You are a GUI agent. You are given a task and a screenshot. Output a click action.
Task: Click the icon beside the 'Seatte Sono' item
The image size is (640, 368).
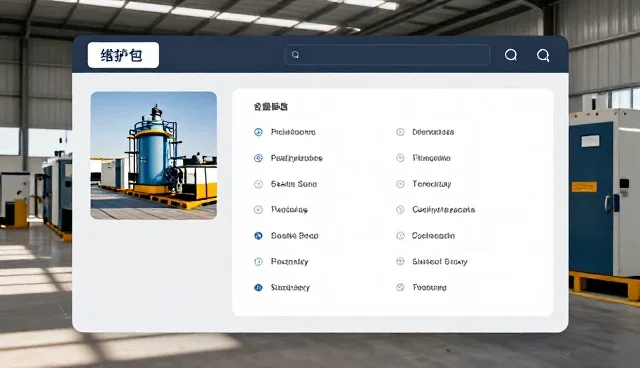click(258, 184)
